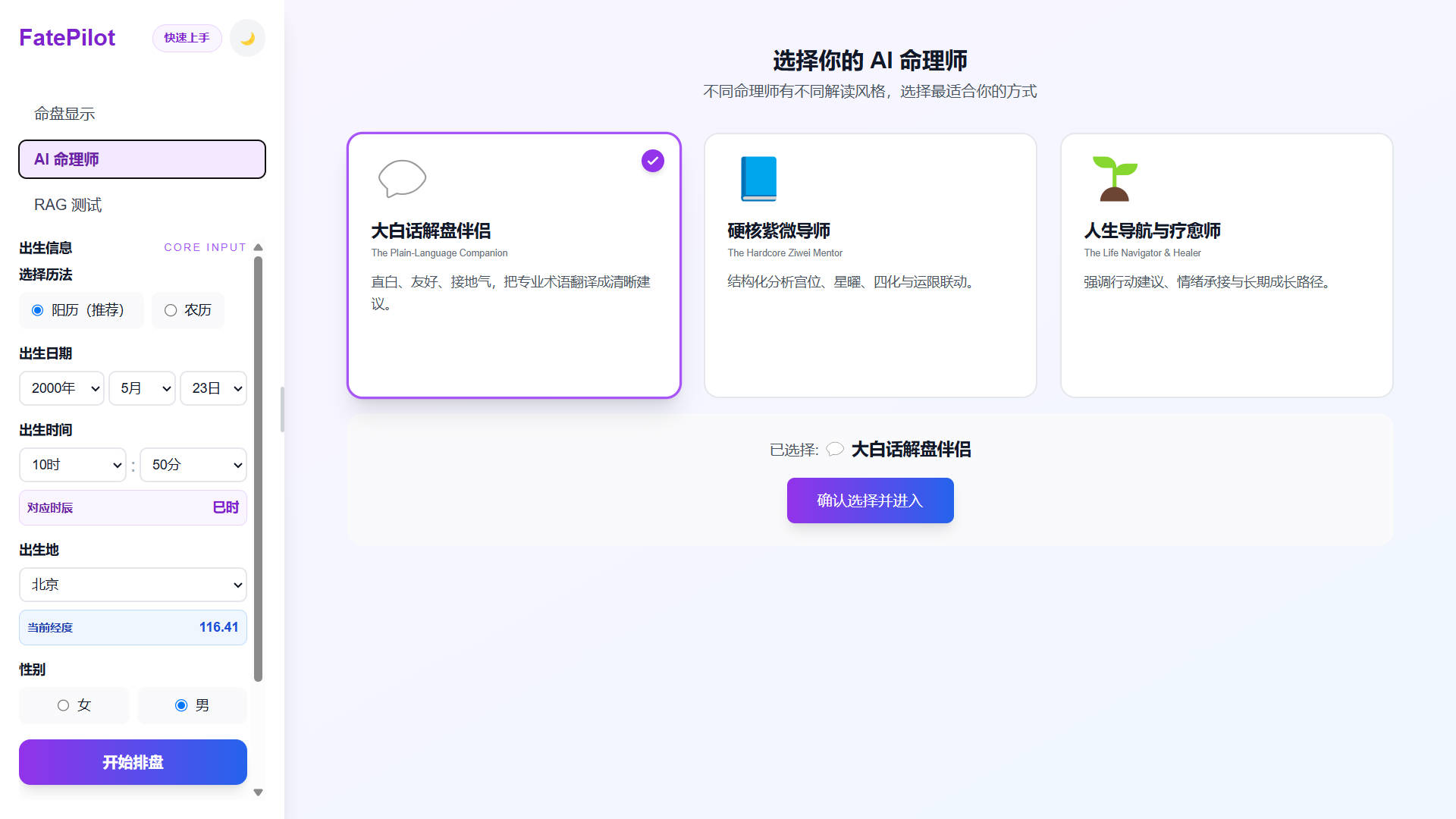Open the 命盘显示 menu item
1456x819 pixels.
point(64,114)
